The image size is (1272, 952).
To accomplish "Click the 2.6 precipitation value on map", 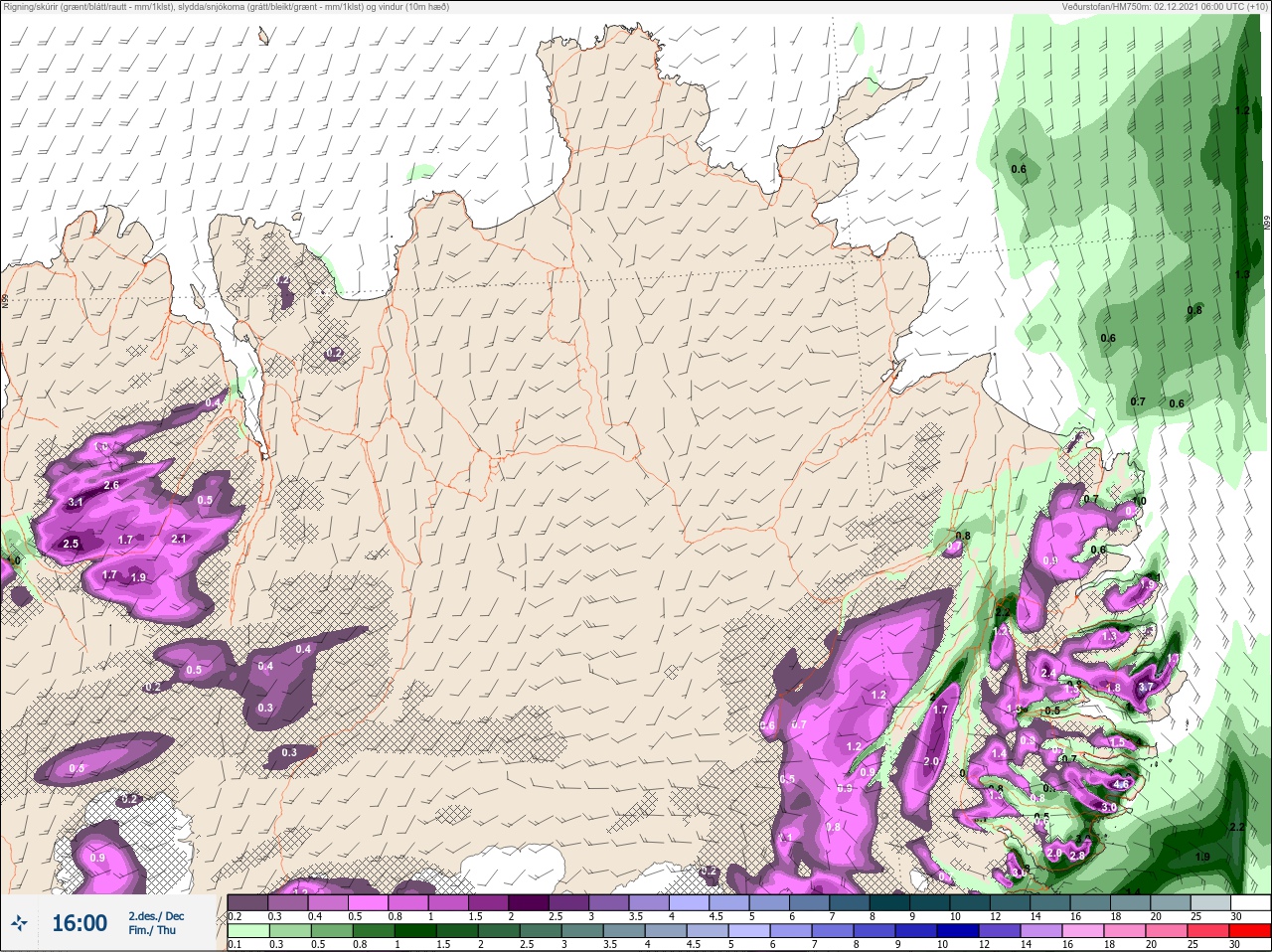I will (111, 485).
